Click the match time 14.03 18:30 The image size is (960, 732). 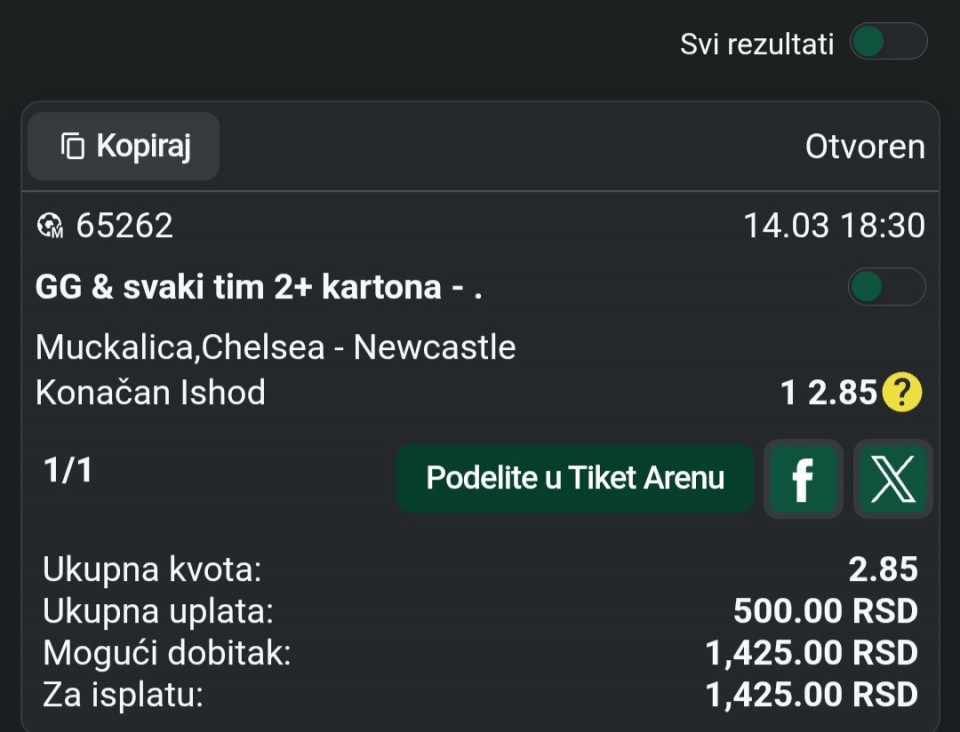[x=833, y=226]
